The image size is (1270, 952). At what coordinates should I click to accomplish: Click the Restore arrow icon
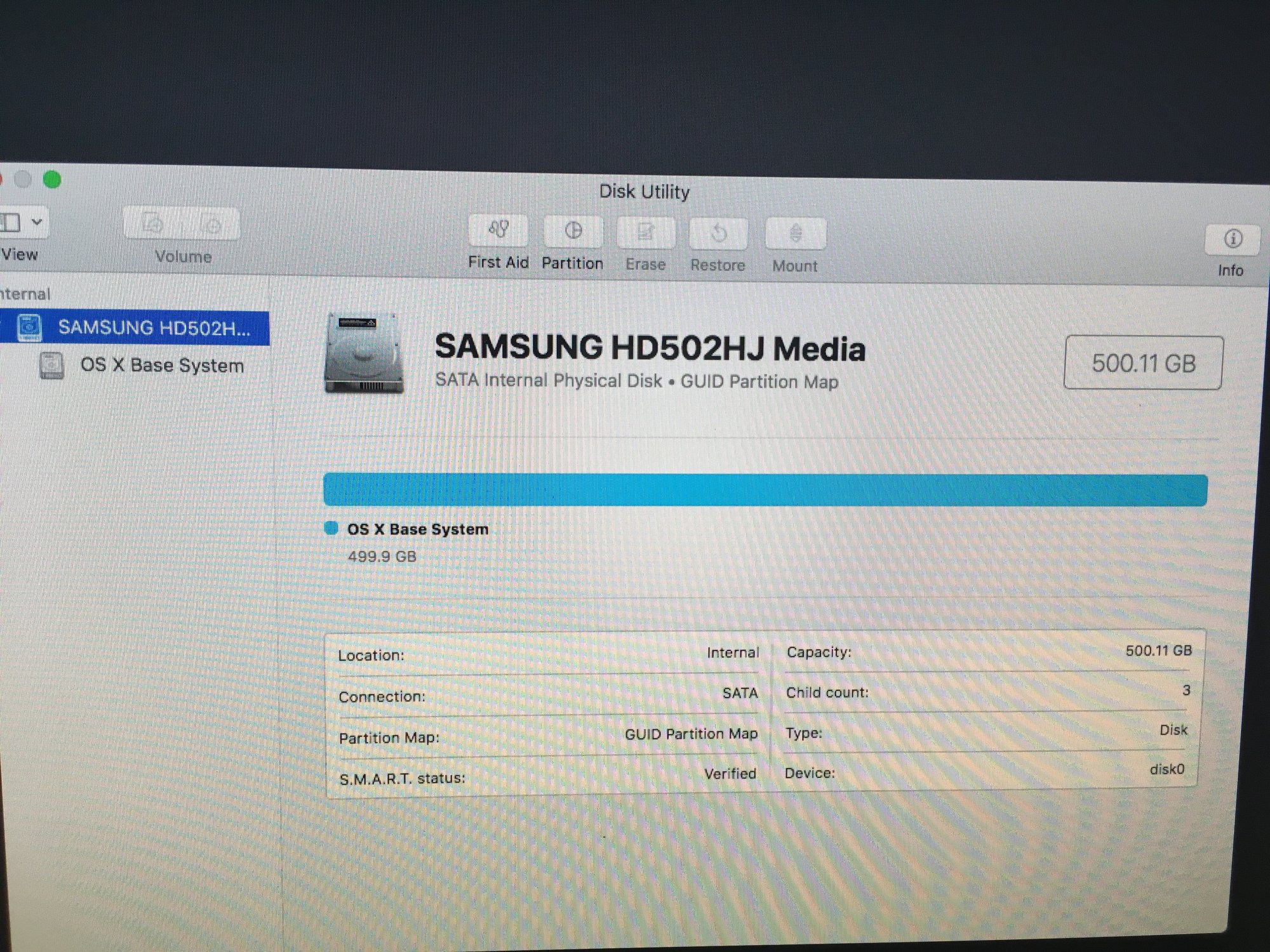[718, 234]
